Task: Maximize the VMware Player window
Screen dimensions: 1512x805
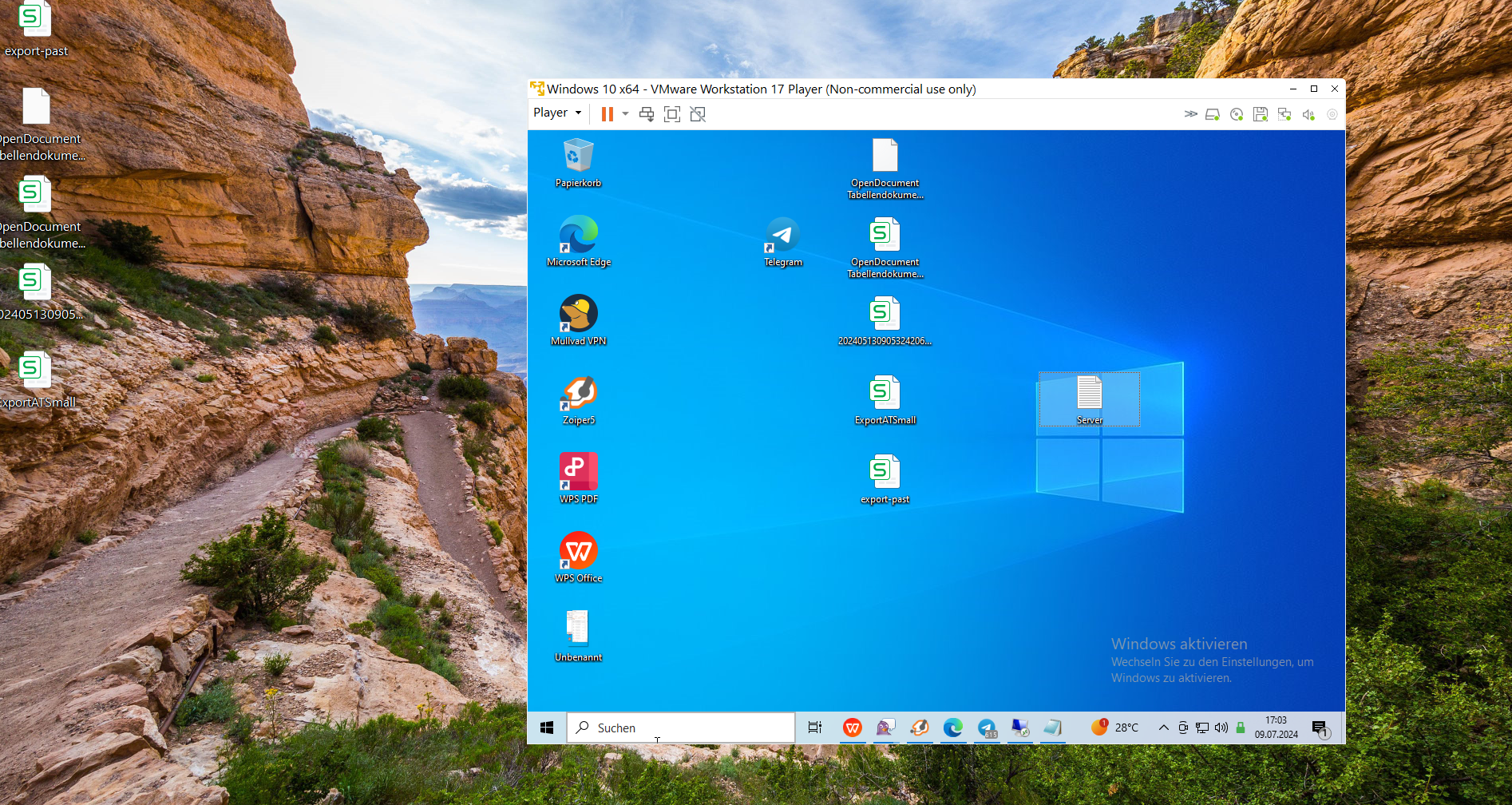Action: (1314, 89)
